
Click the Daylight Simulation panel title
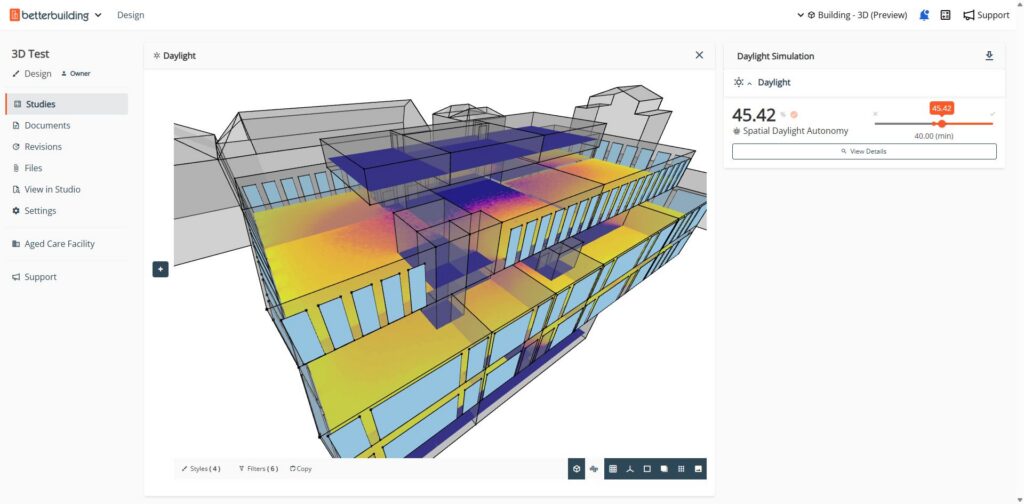click(775, 56)
